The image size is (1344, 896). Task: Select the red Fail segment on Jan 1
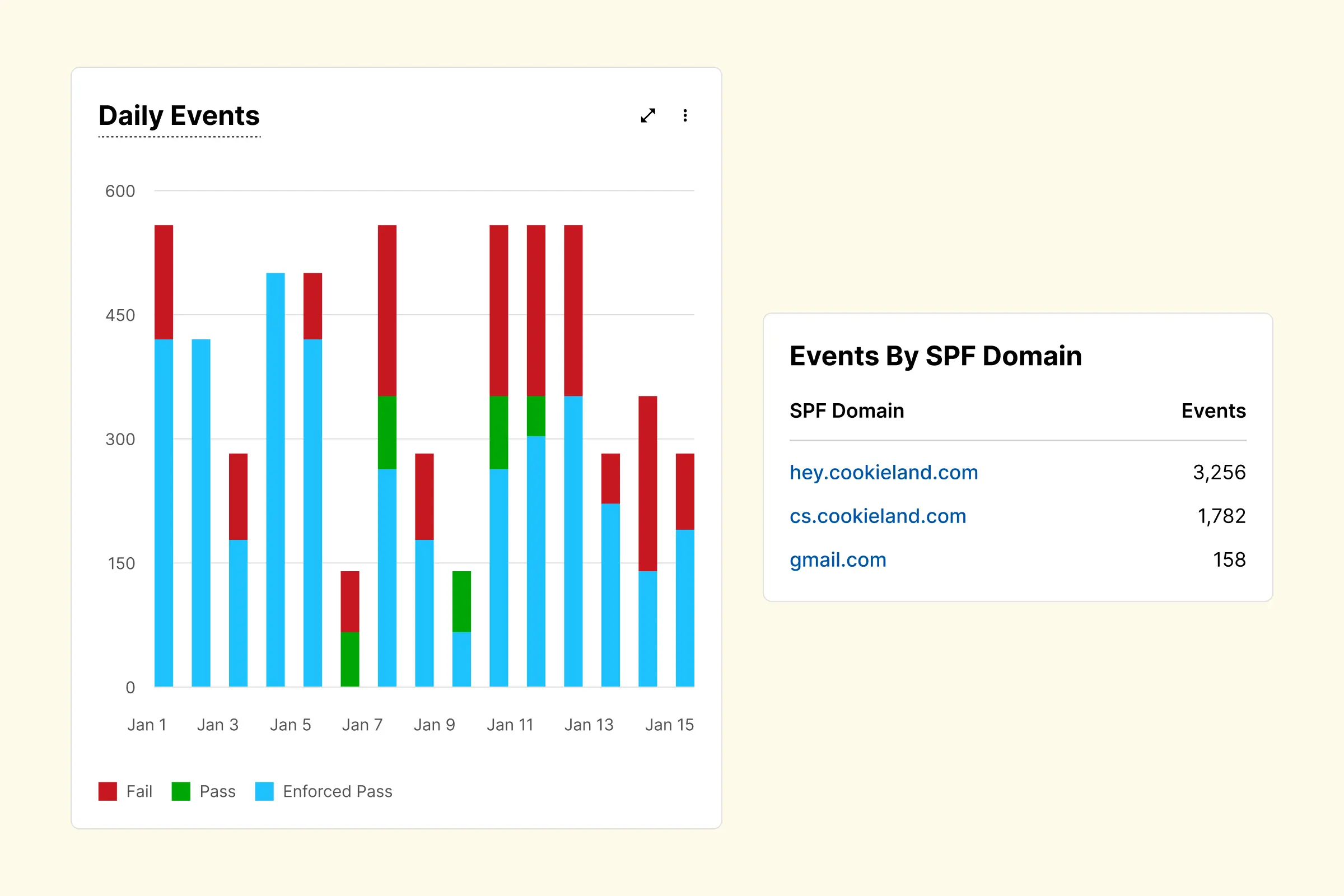point(164,282)
